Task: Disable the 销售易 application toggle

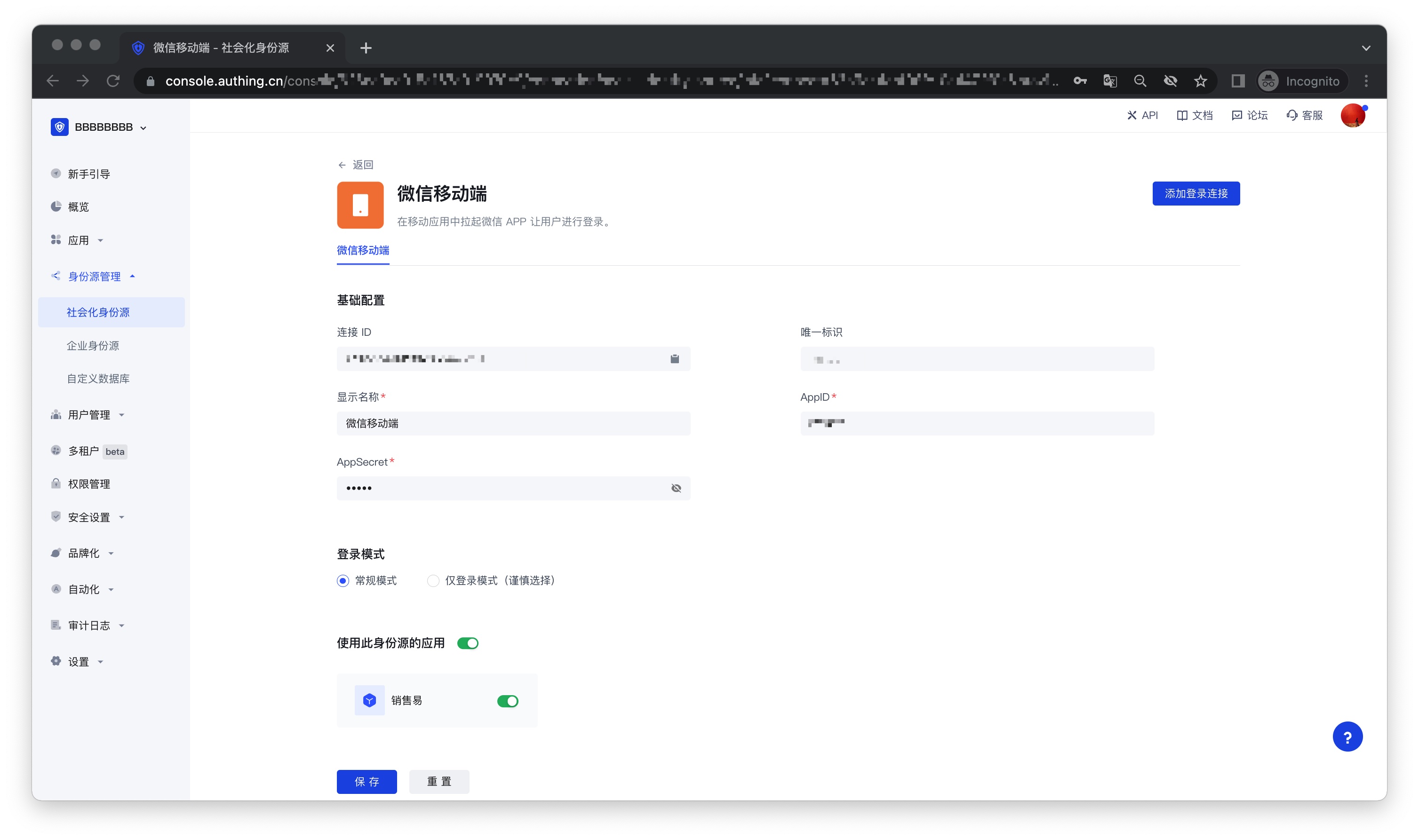Action: (x=507, y=701)
